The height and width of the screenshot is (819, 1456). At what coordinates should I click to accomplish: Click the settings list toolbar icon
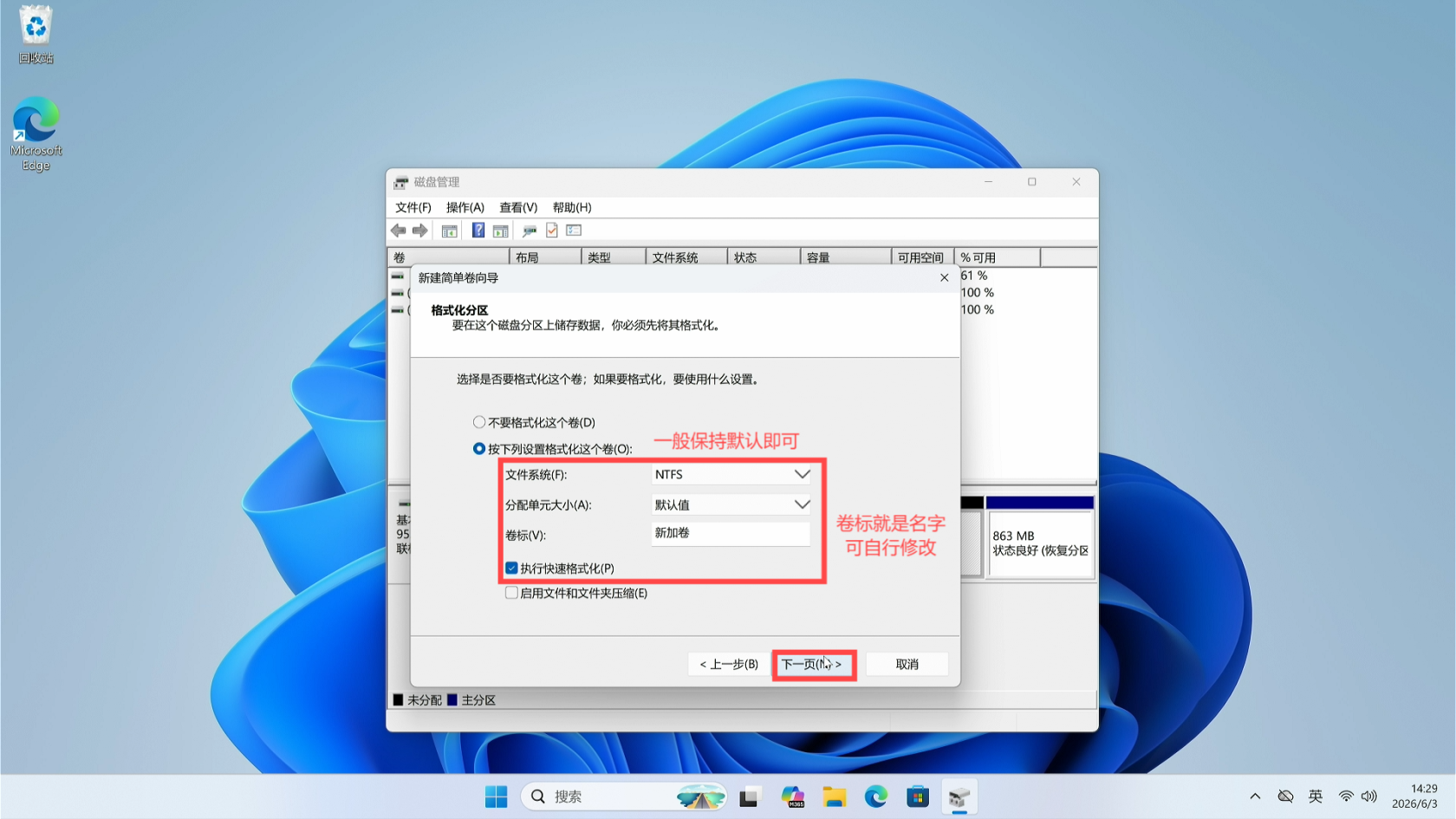coord(574,230)
